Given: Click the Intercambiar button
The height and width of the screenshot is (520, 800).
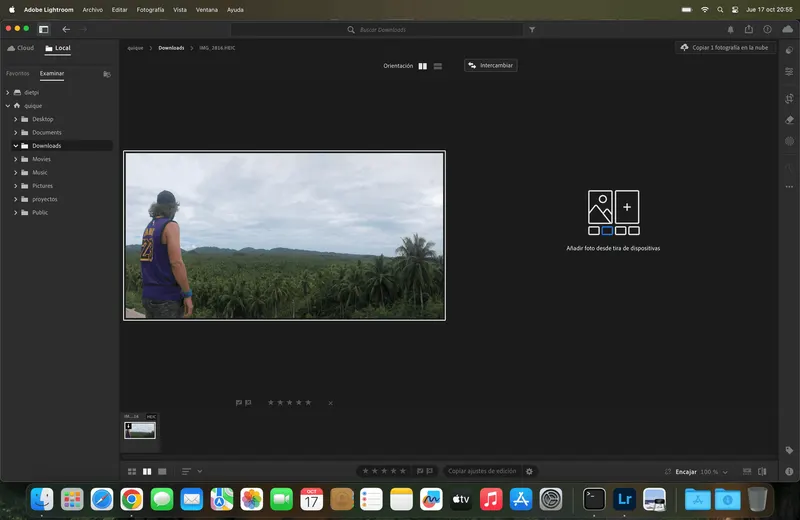Looking at the screenshot, I should pos(491,65).
